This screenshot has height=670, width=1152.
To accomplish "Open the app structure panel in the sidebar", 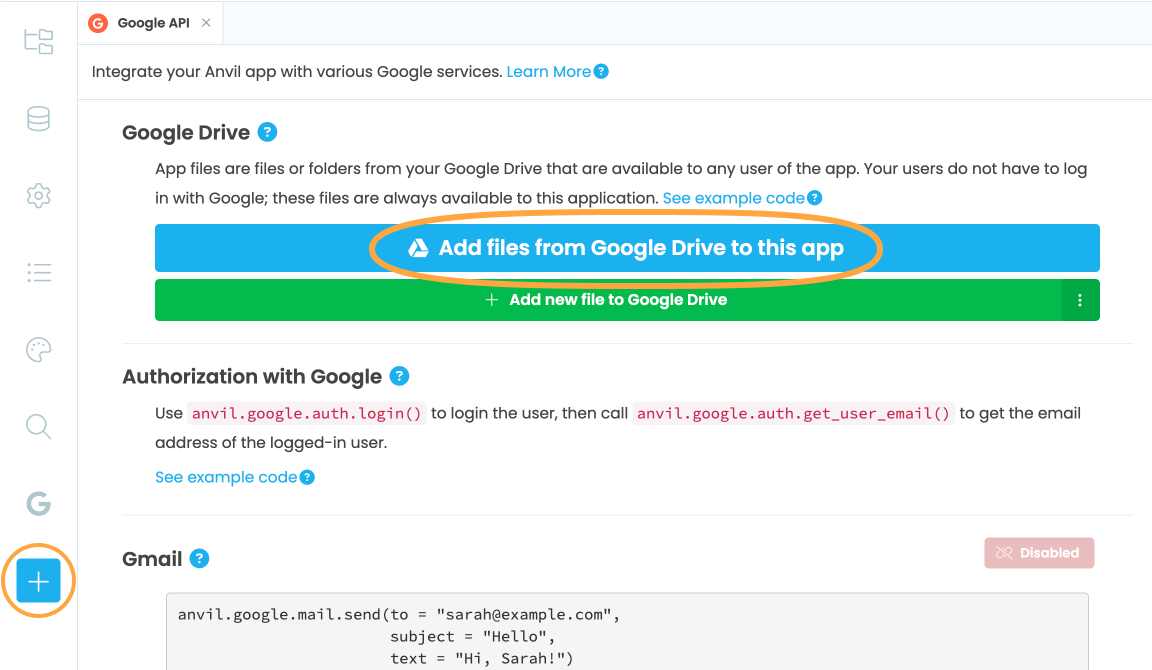I will click(x=38, y=41).
